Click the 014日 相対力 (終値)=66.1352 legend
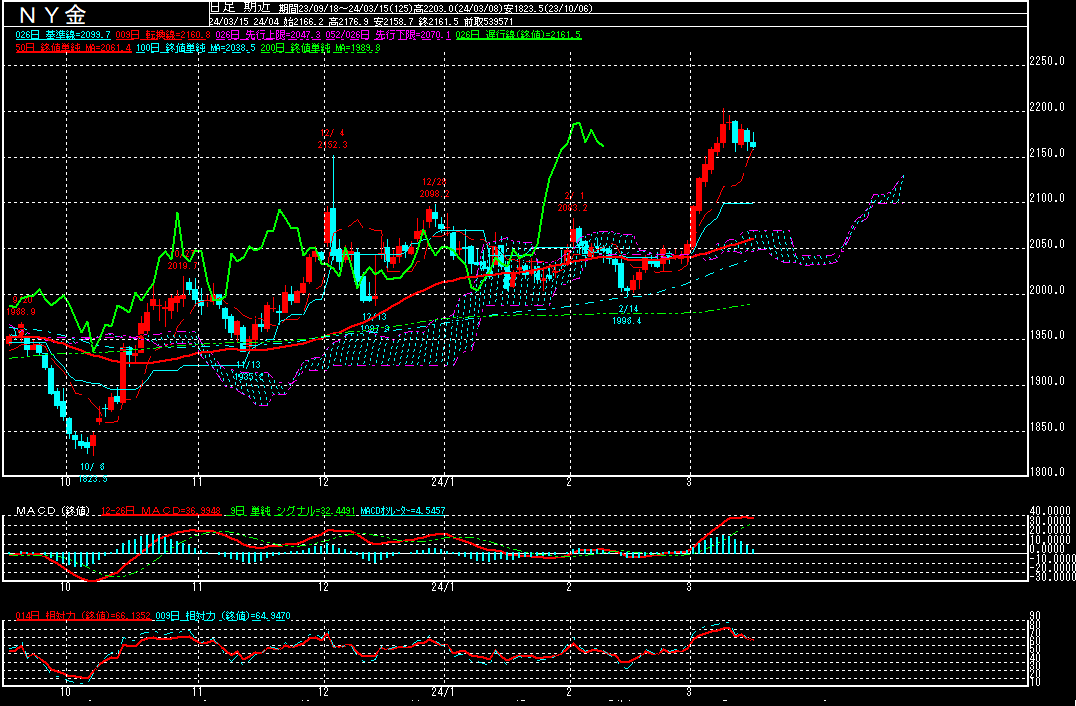 [x=82, y=616]
